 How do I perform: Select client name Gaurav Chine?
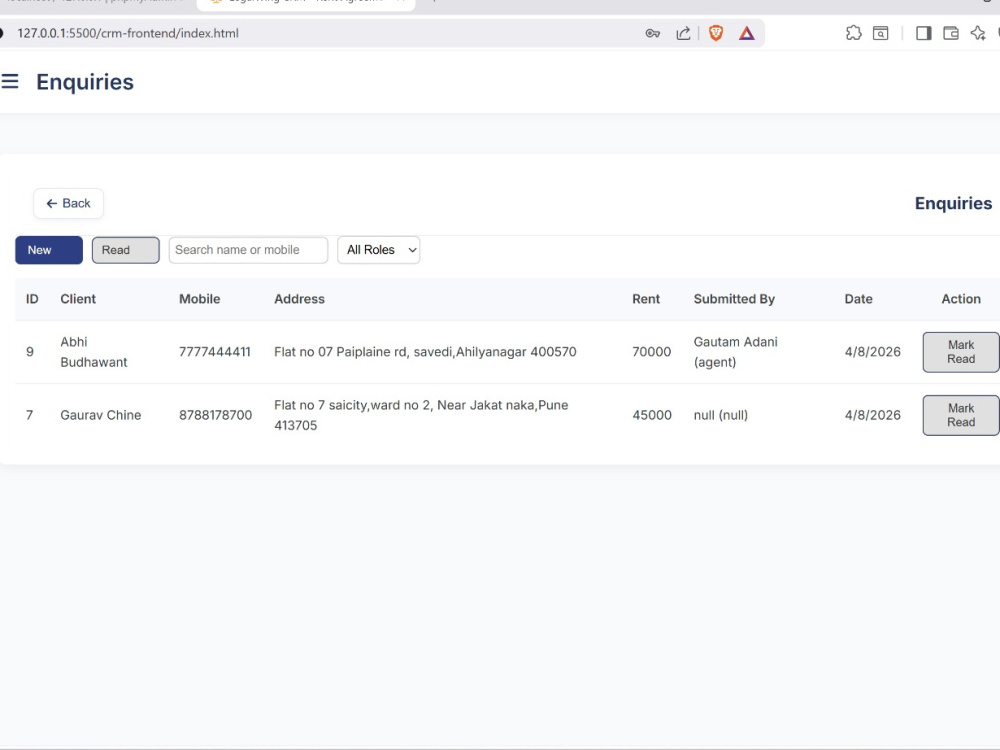(101, 415)
